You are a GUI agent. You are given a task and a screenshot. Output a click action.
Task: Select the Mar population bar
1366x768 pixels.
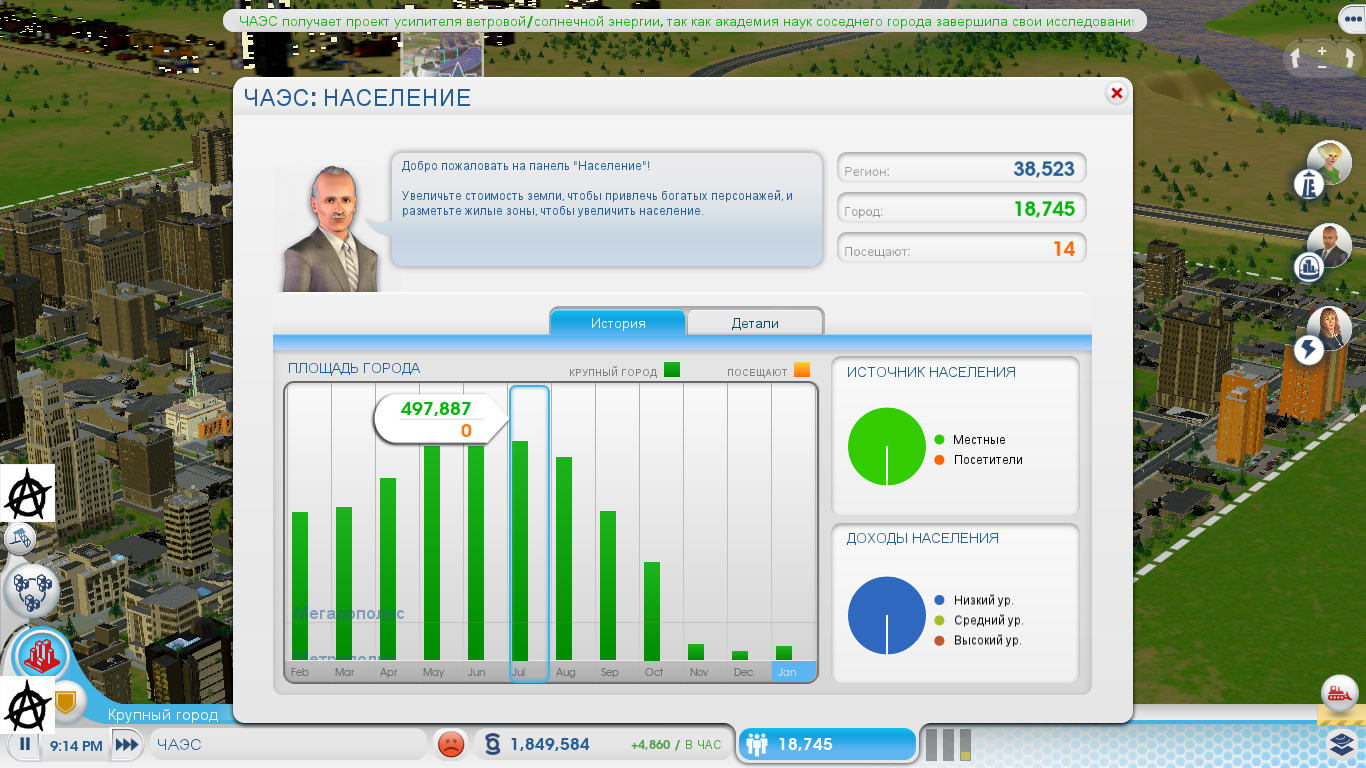coord(344,584)
